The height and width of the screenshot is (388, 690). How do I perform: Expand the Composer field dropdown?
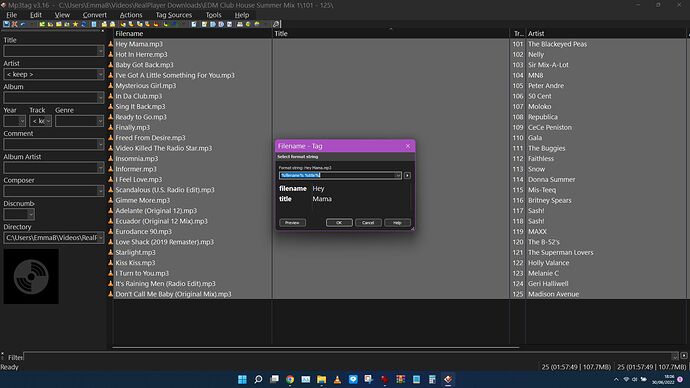point(100,191)
